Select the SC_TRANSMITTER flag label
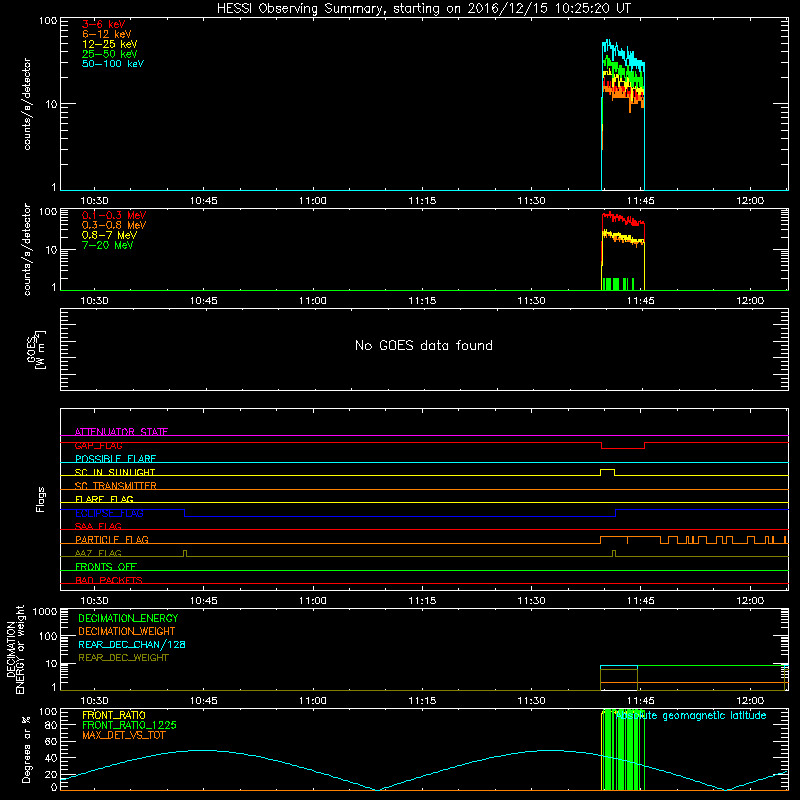The height and width of the screenshot is (800, 800). pyautogui.click(x=116, y=486)
